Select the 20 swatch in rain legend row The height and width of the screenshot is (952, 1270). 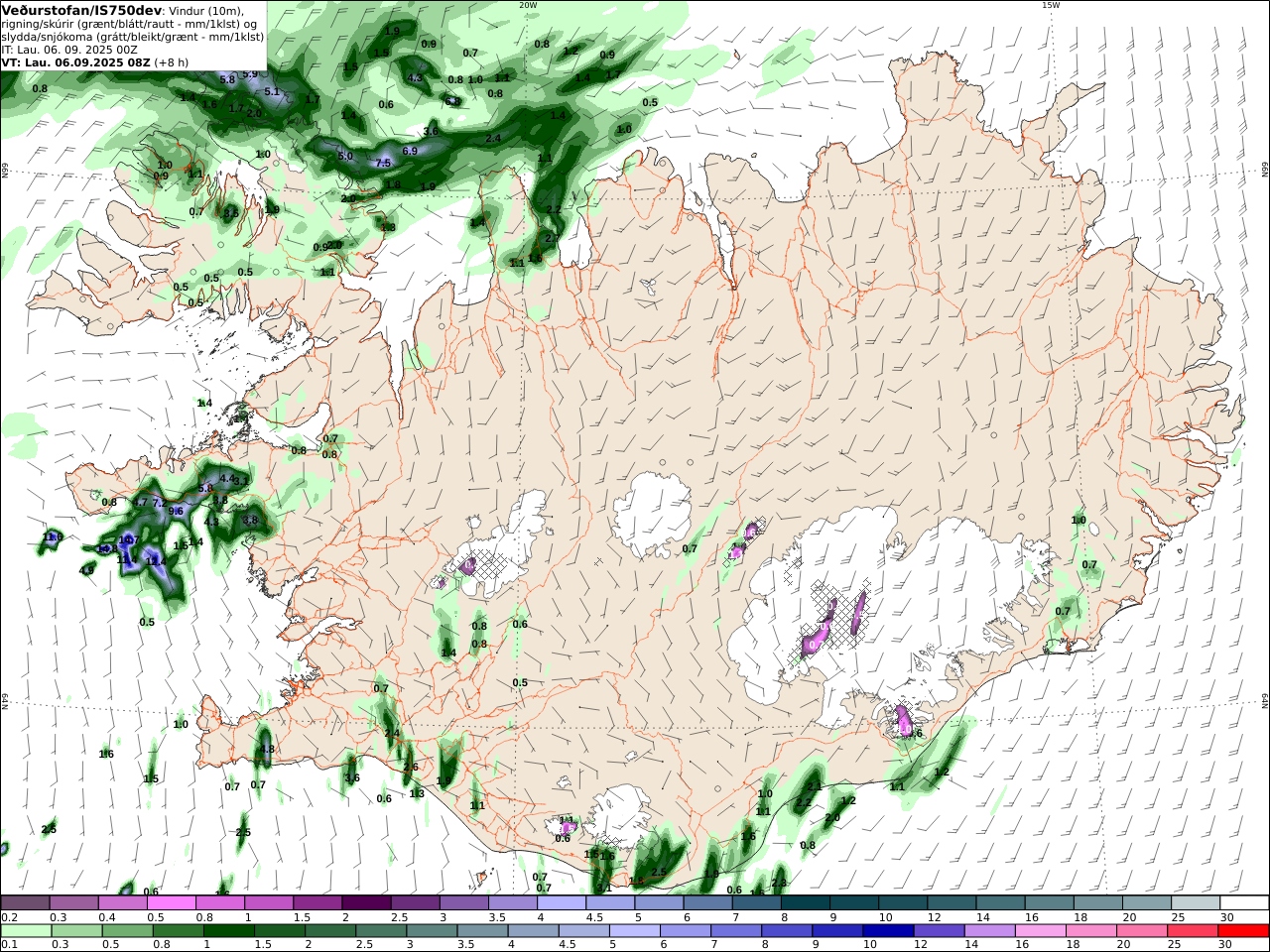pos(1140,931)
